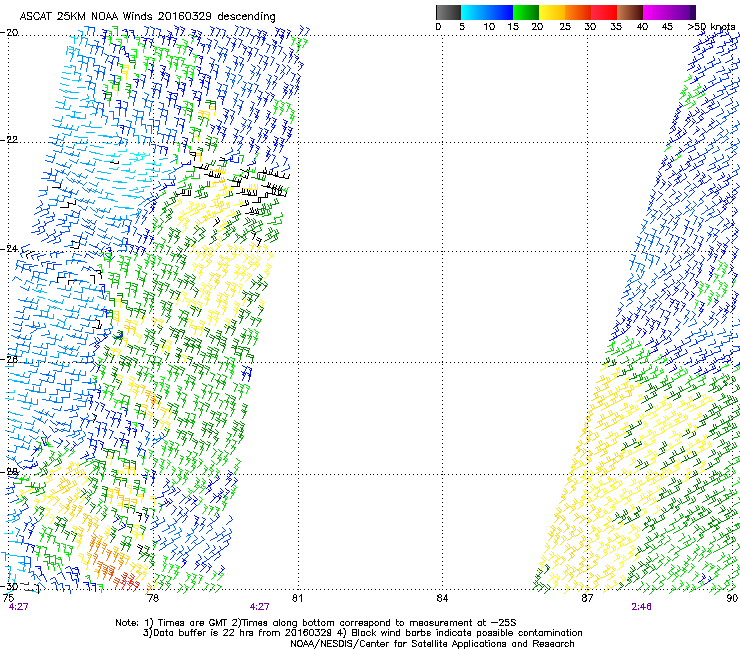Click the ">50 knots" scale label
Screen dimensions: 740x650
coord(711,26)
